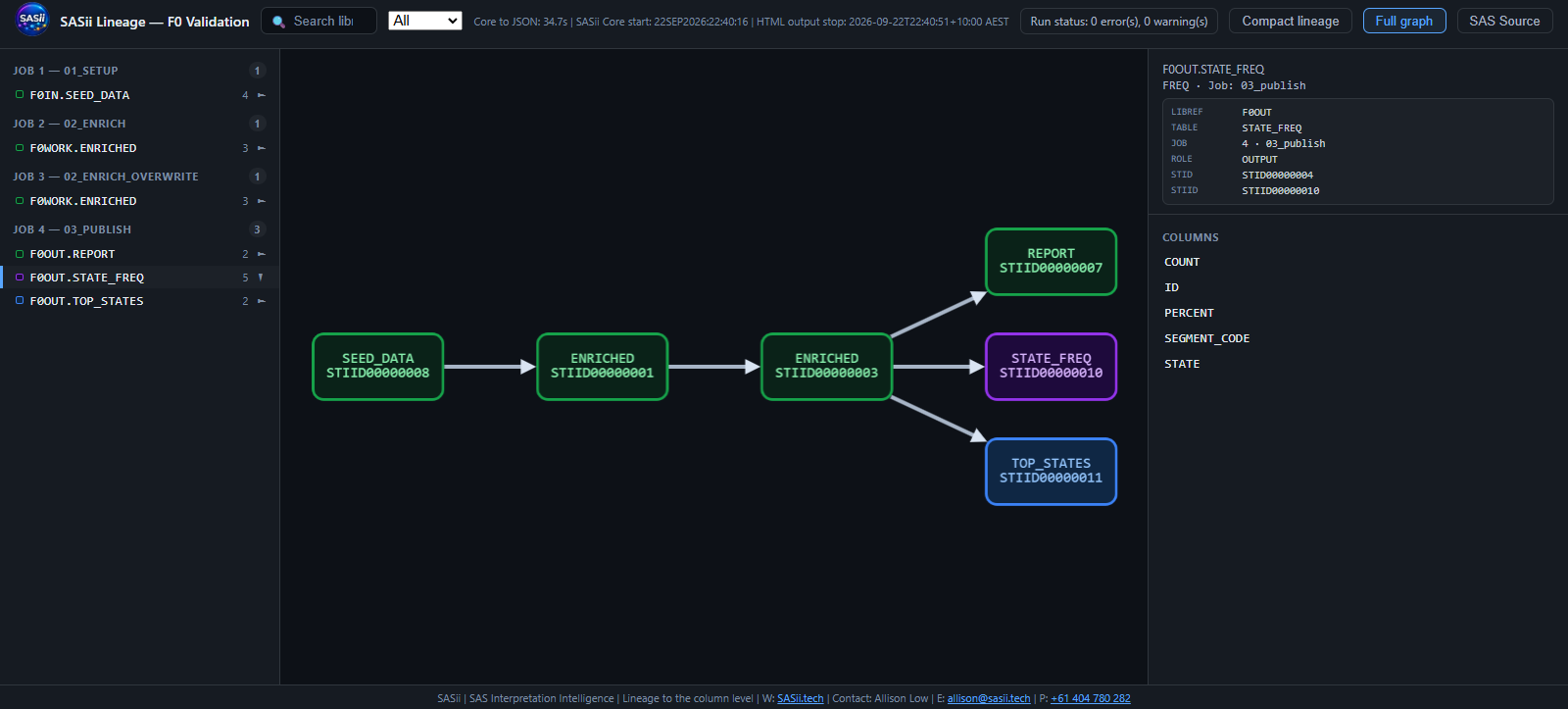
Task: Select the STATE_FREQ STIID00000010 graph node
Action: pos(1052,367)
